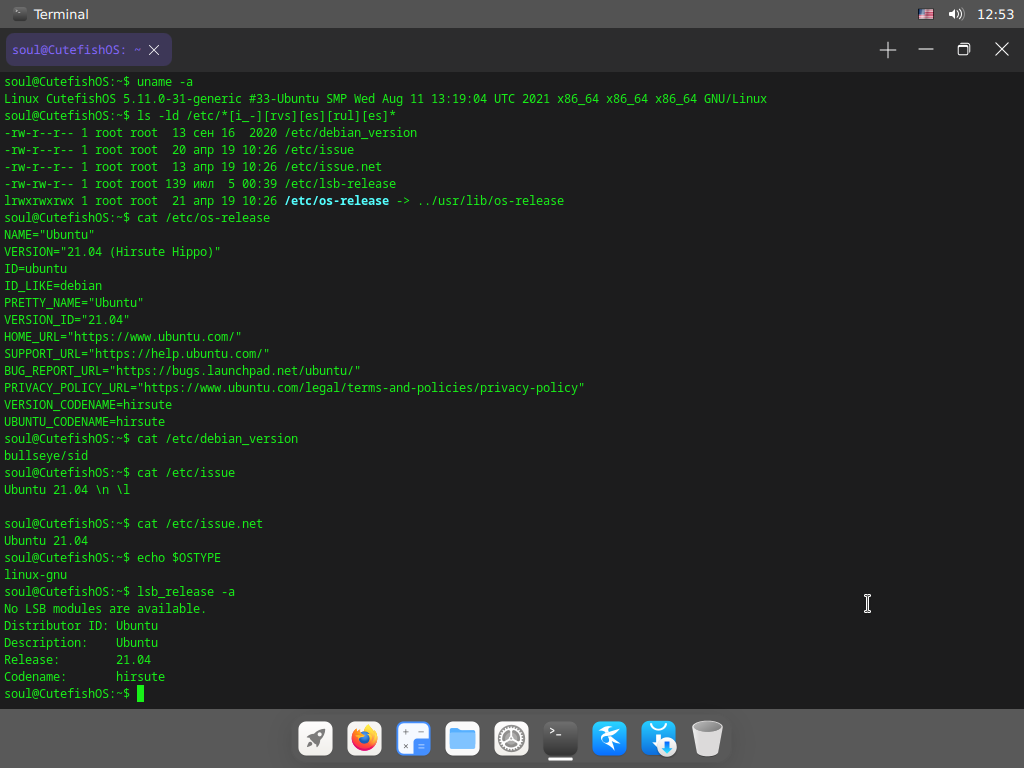This screenshot has height=768, width=1024.
Task: Click the VERSION_ID="21.04" line
Action: tap(67, 319)
